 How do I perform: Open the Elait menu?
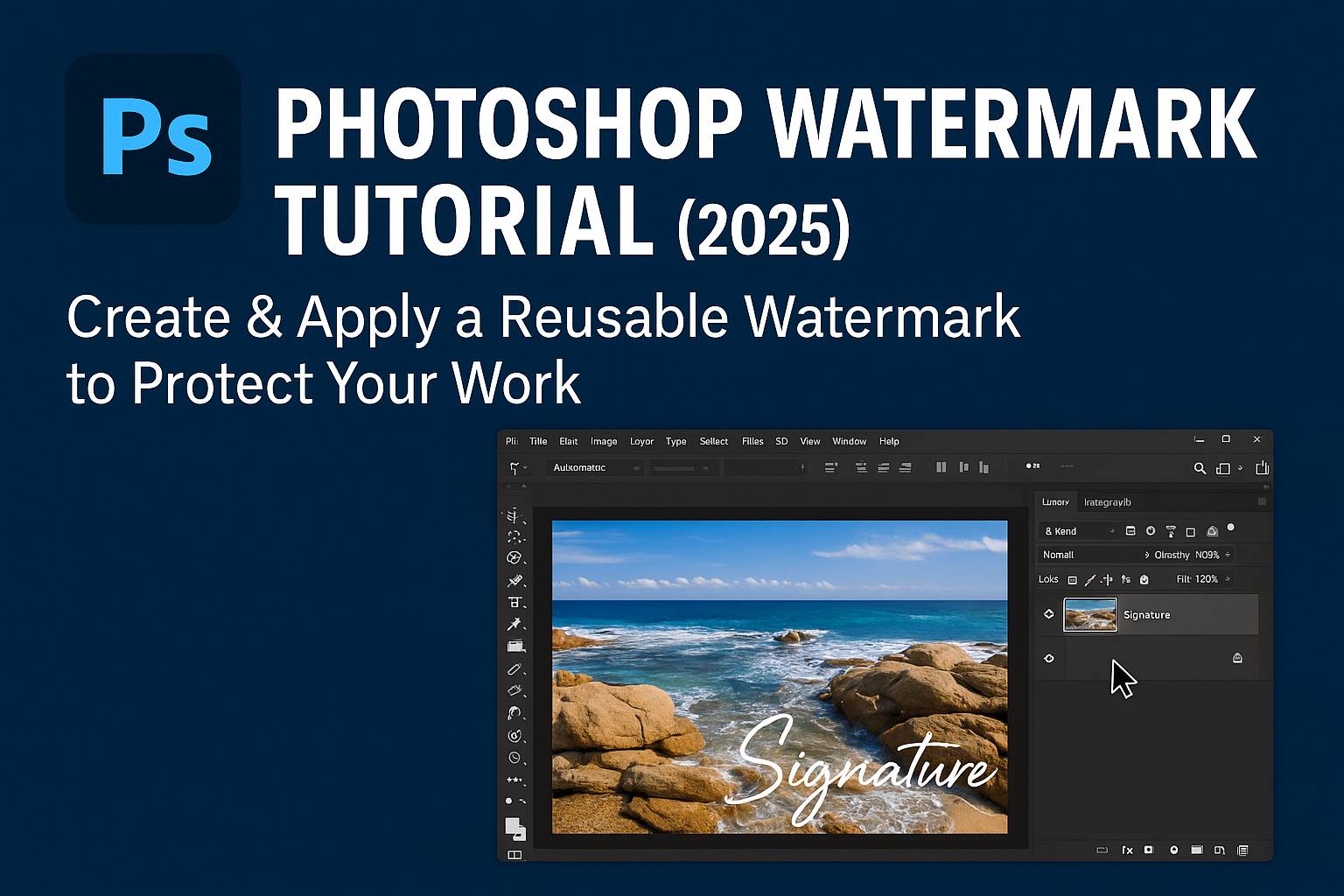(569, 441)
